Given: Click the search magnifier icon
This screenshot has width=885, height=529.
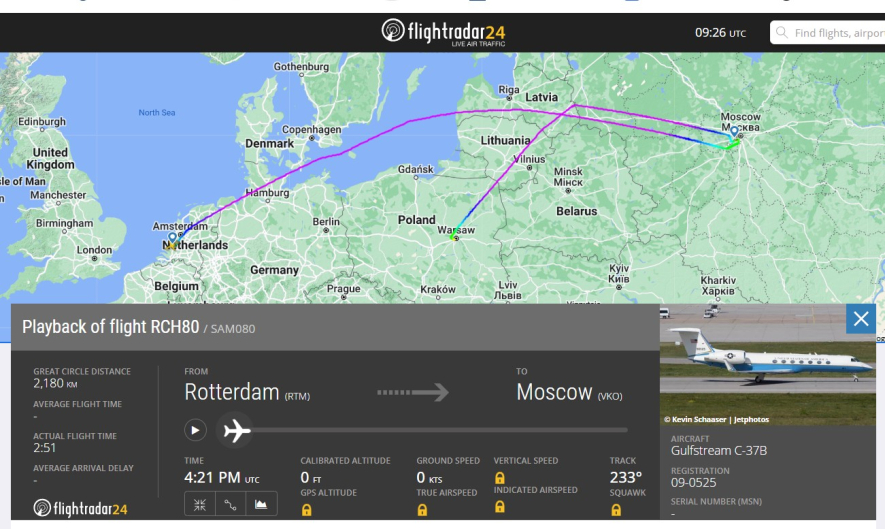Looking at the screenshot, I should [782, 33].
